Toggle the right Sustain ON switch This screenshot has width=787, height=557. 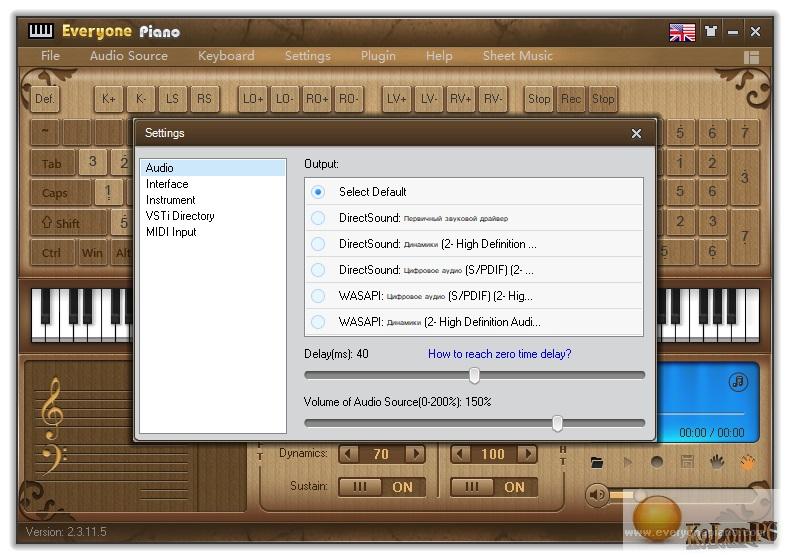[494, 487]
